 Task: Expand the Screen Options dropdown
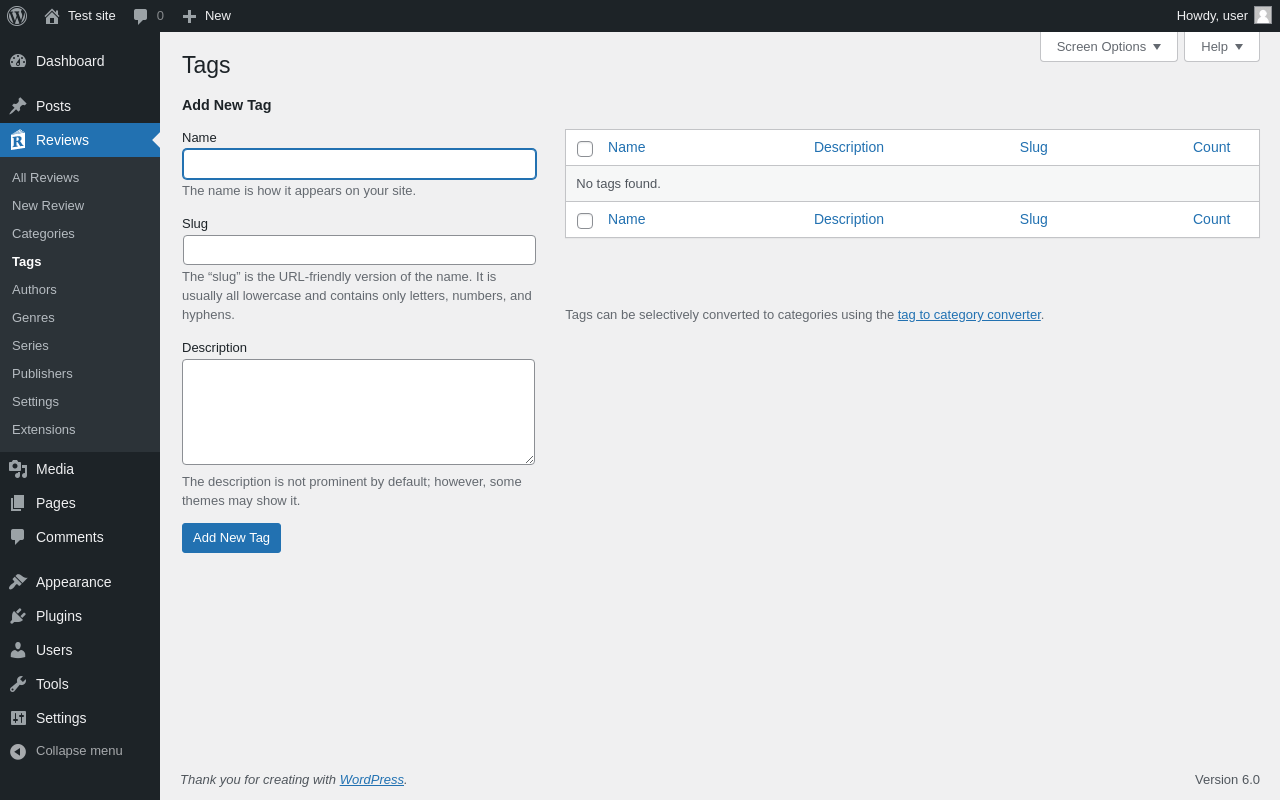pyautogui.click(x=1108, y=46)
